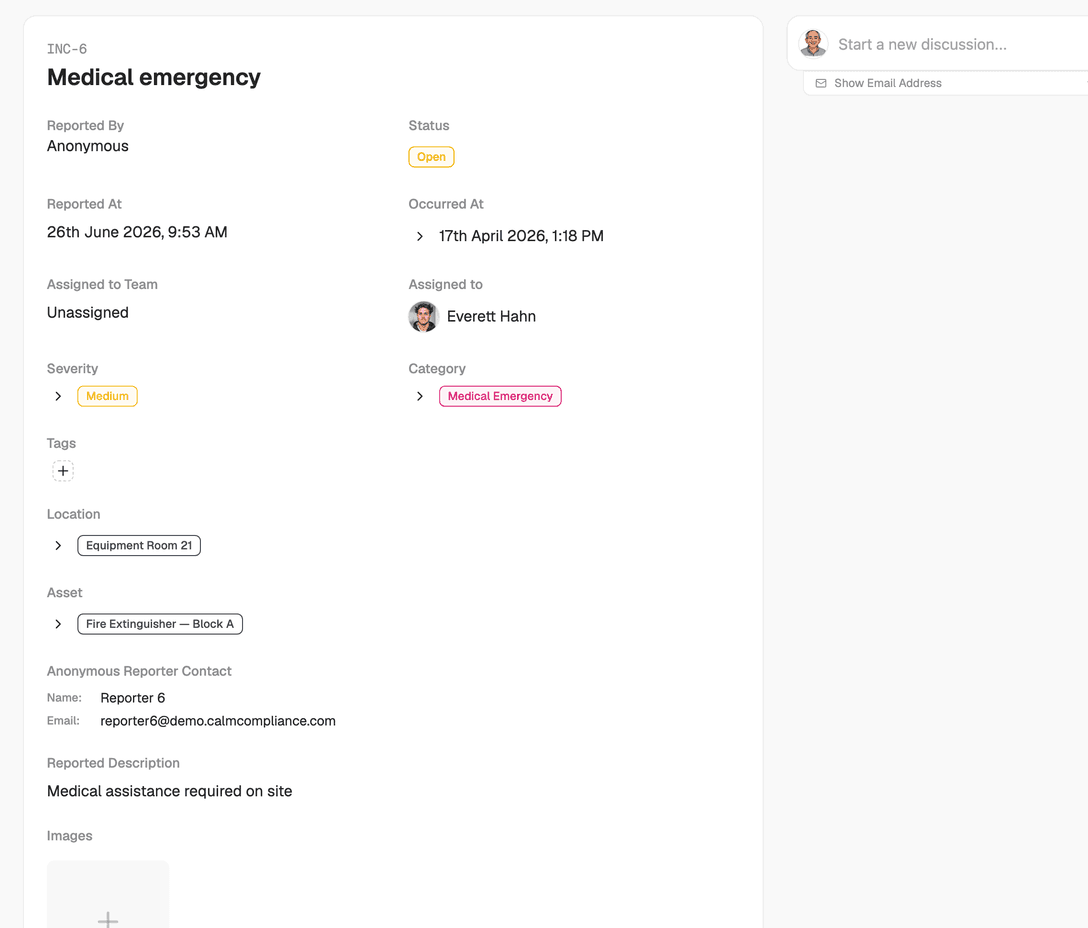Click the Medical emergency title
Image resolution: width=1088 pixels, height=928 pixels.
(153, 77)
